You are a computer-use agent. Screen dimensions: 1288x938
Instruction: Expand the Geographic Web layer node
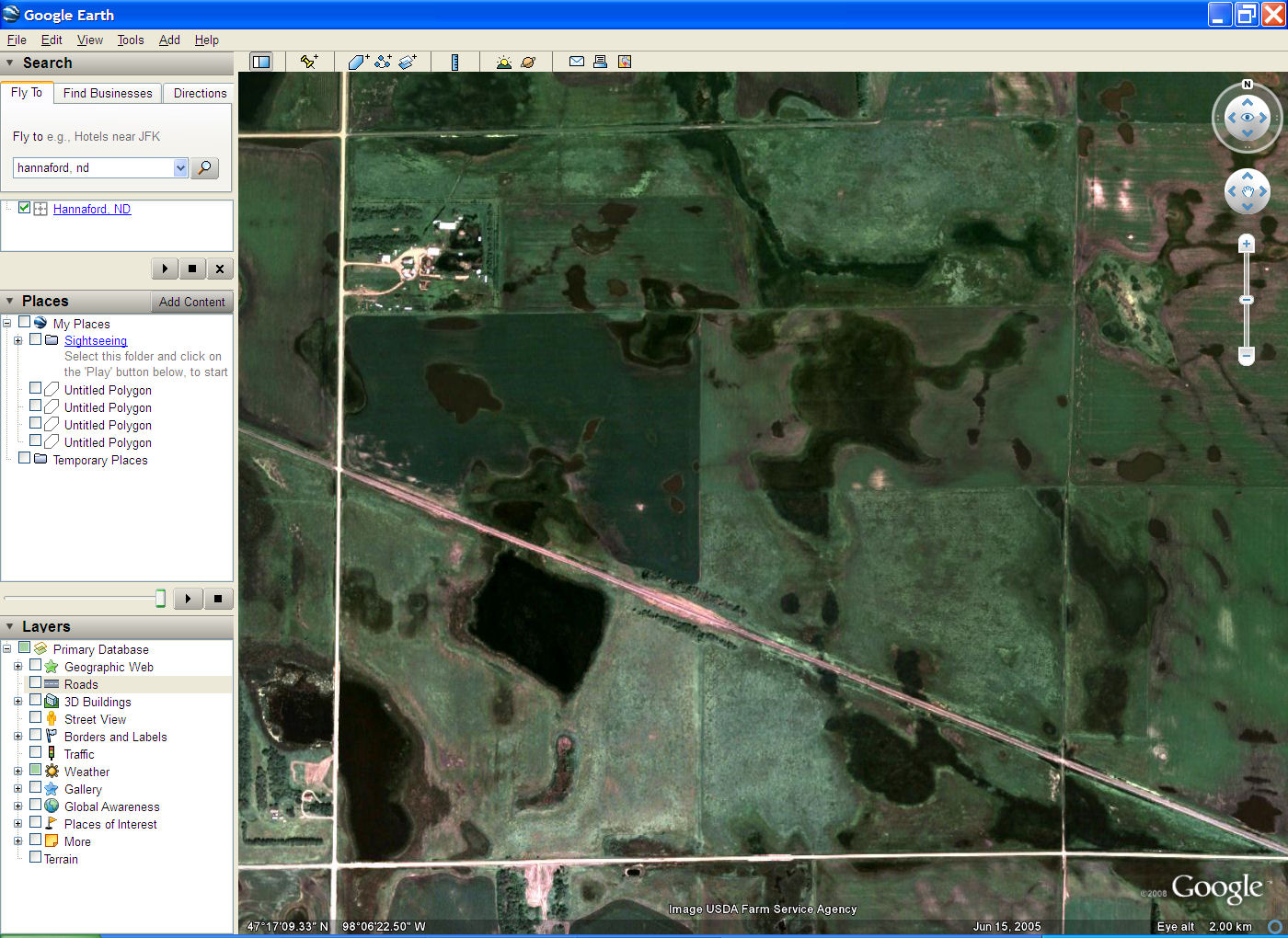[17, 667]
